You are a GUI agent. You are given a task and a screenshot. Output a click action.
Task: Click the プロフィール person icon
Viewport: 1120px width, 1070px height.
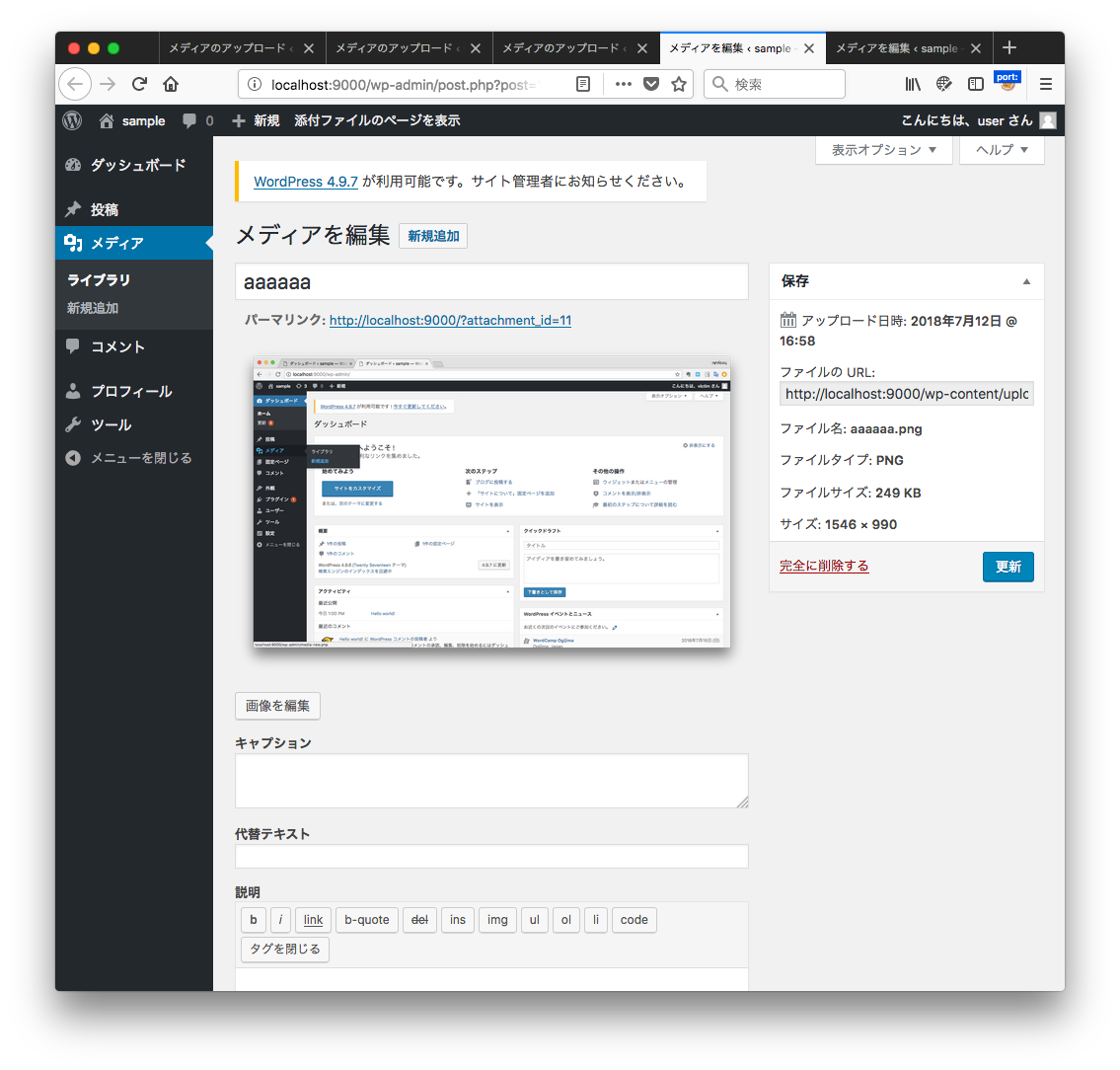[x=73, y=391]
